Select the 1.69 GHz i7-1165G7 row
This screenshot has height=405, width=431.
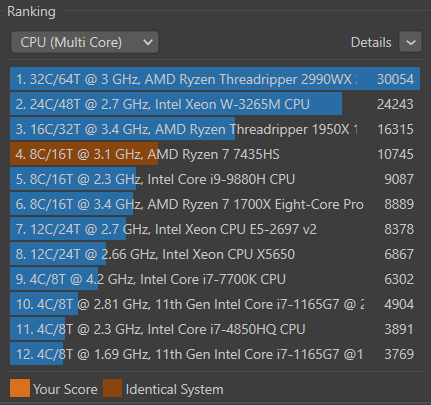215,354
